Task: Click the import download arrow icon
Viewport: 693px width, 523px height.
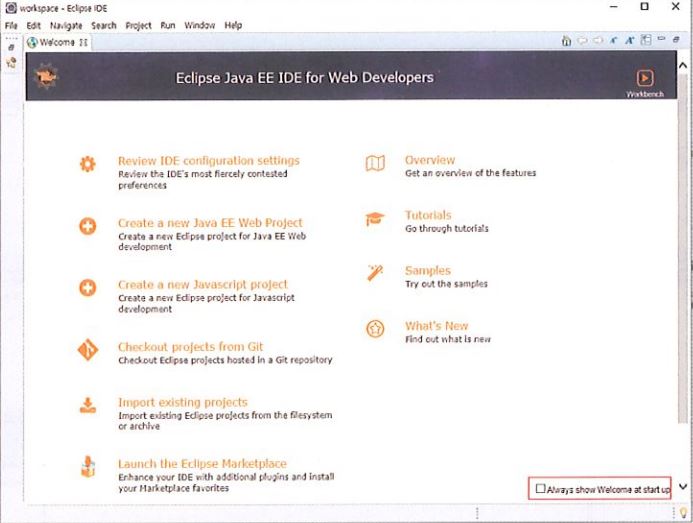Action: coord(88,405)
